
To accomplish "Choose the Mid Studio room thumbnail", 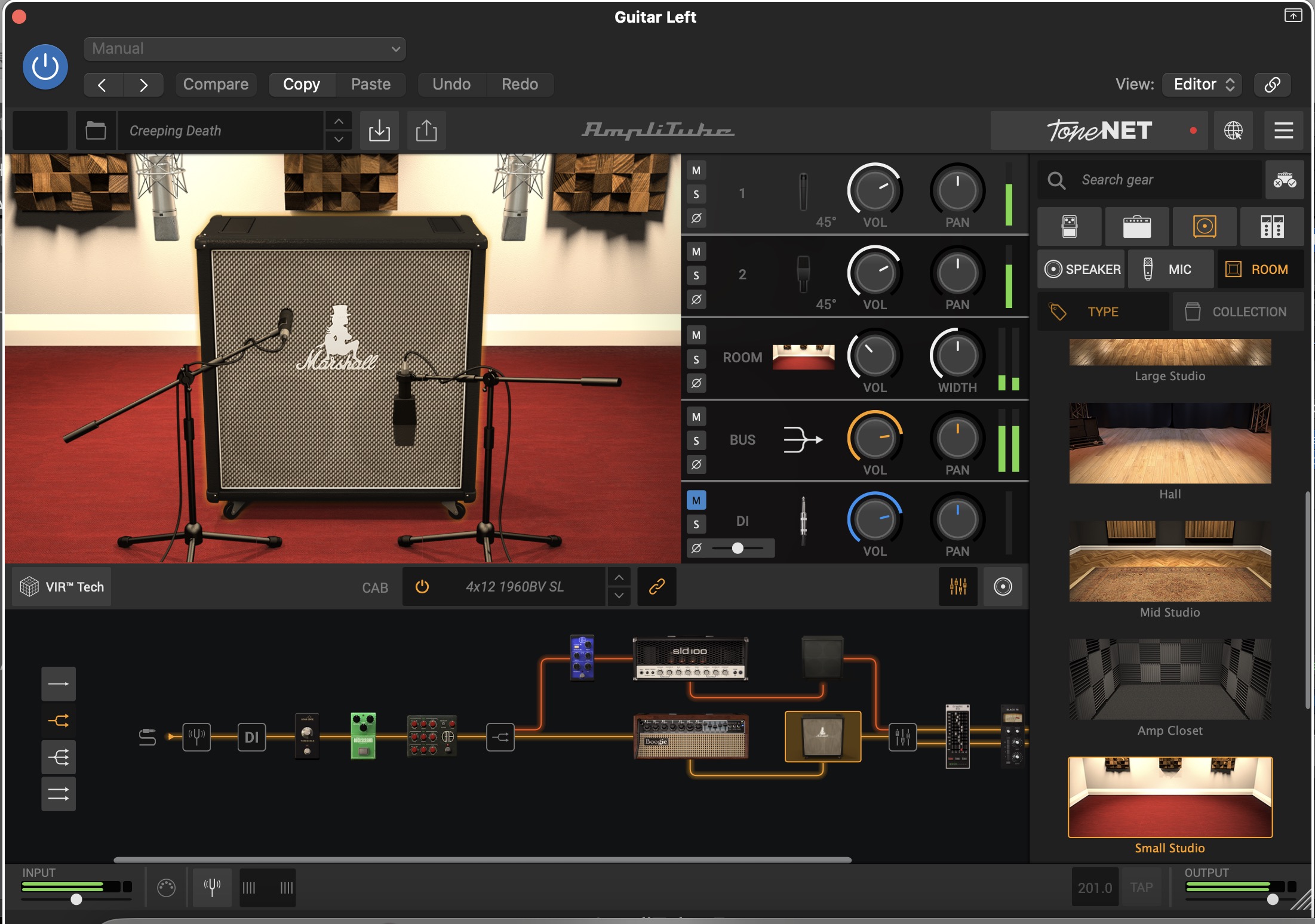I will pyautogui.click(x=1170, y=561).
